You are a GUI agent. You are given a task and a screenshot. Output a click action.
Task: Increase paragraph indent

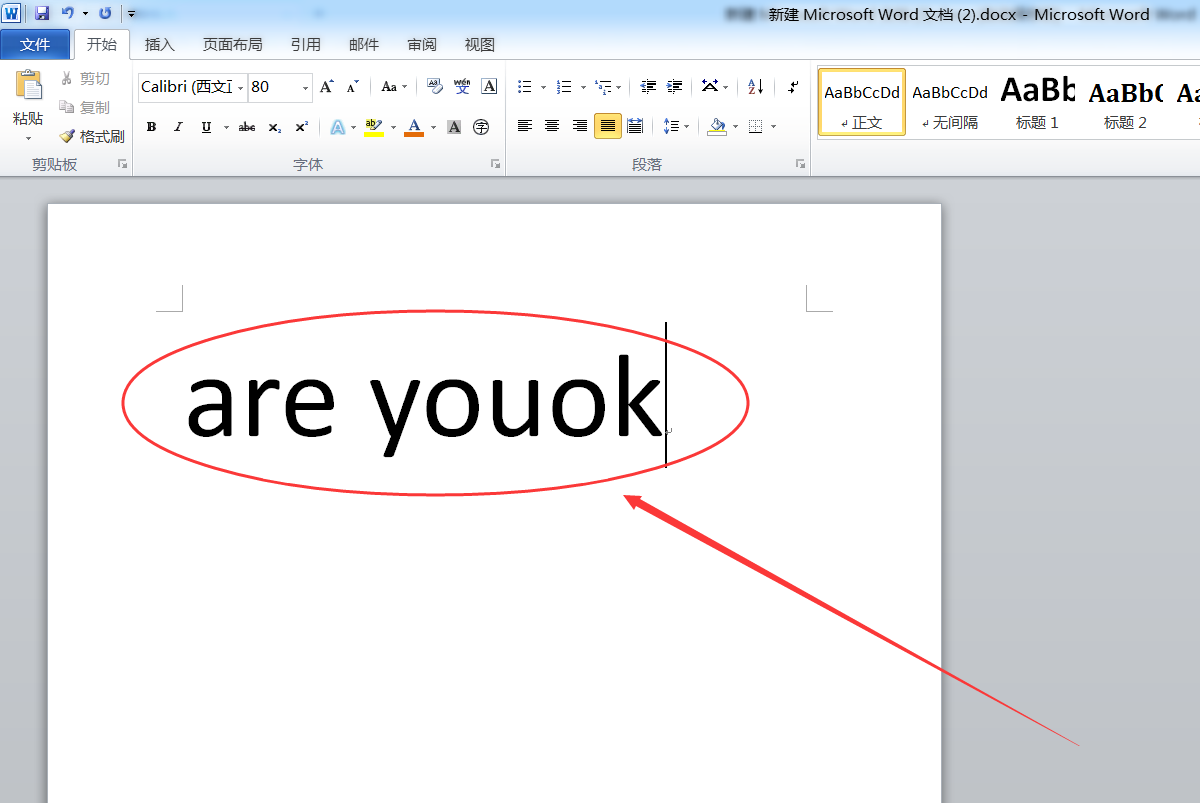(674, 87)
